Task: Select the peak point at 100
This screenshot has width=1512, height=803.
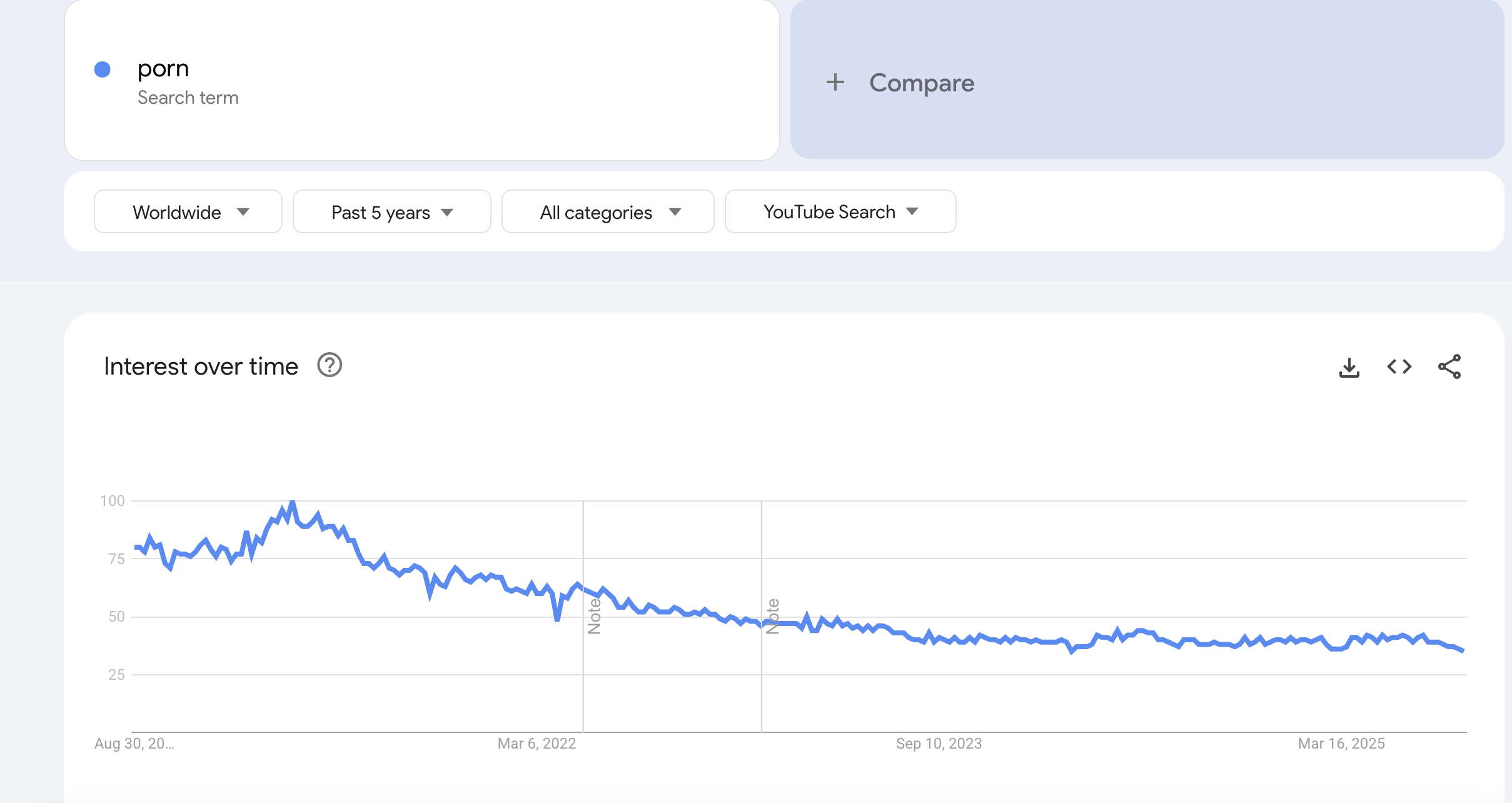Action: 292,502
